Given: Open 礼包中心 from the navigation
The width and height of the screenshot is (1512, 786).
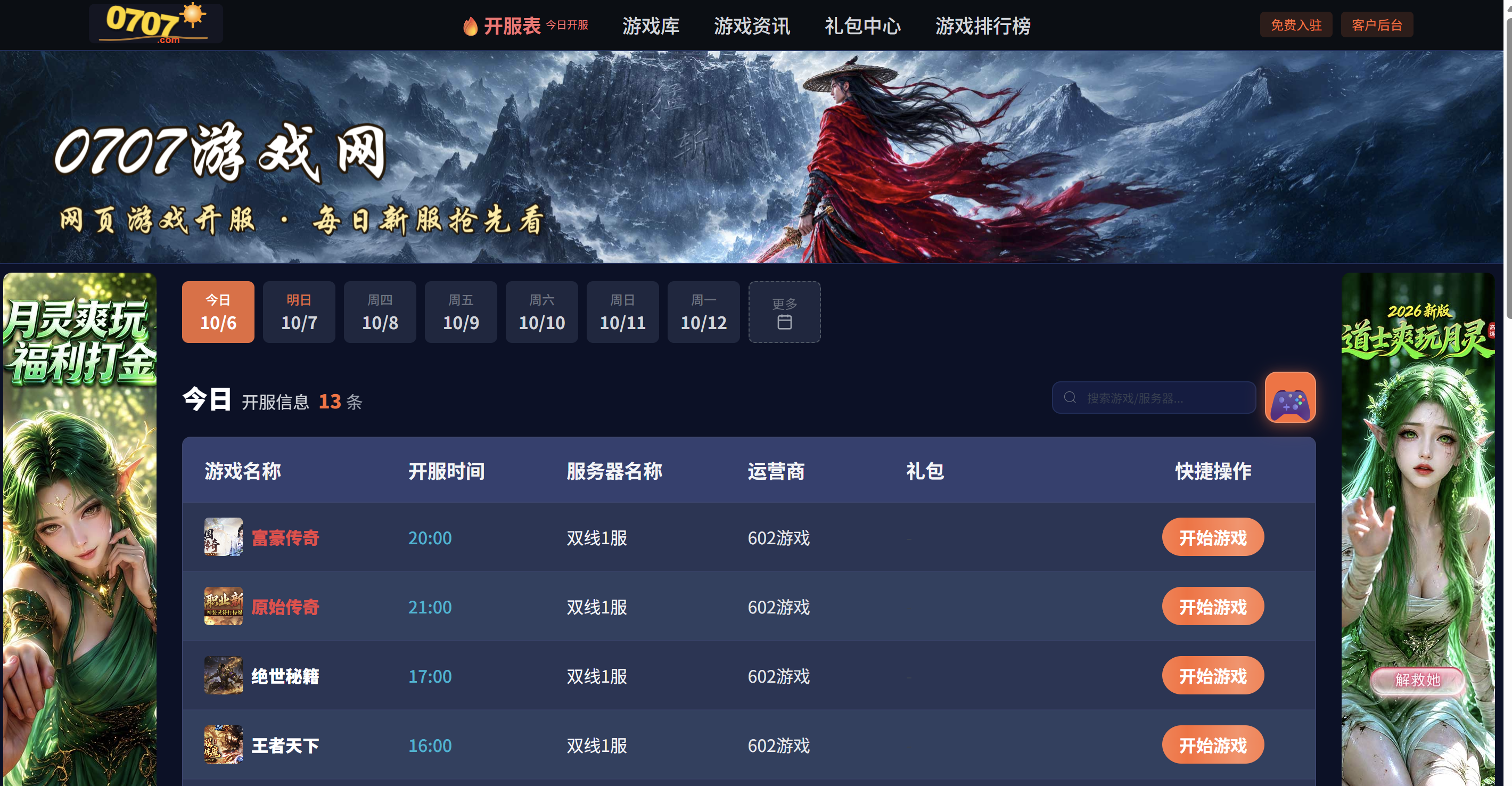Looking at the screenshot, I should click(863, 26).
